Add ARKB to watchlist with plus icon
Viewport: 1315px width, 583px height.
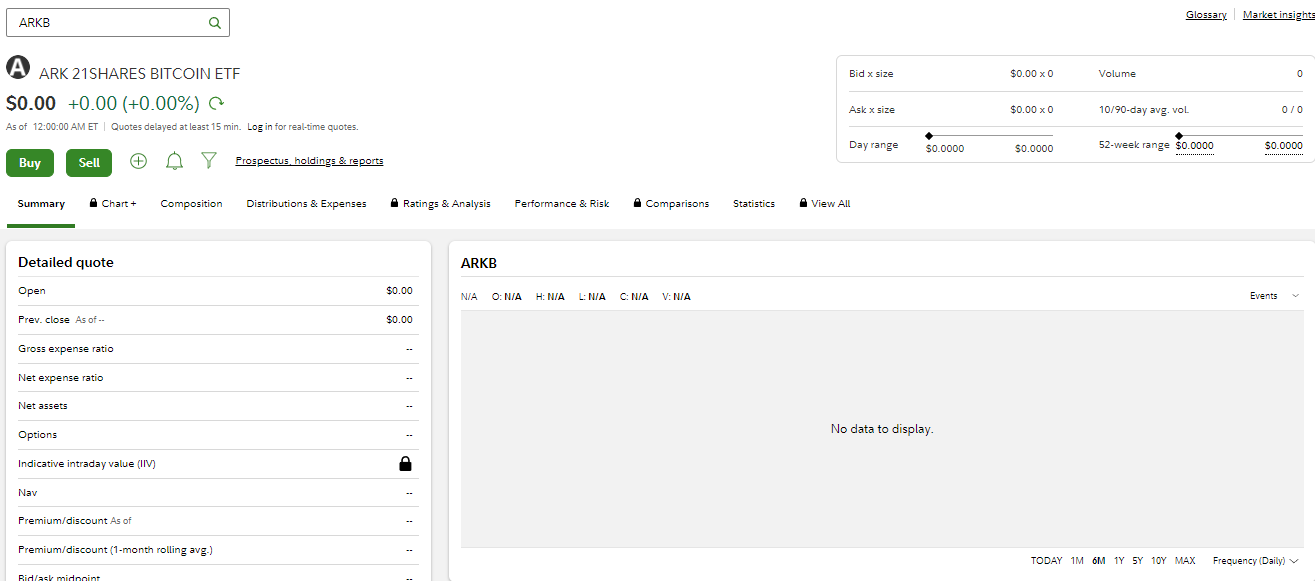(139, 161)
